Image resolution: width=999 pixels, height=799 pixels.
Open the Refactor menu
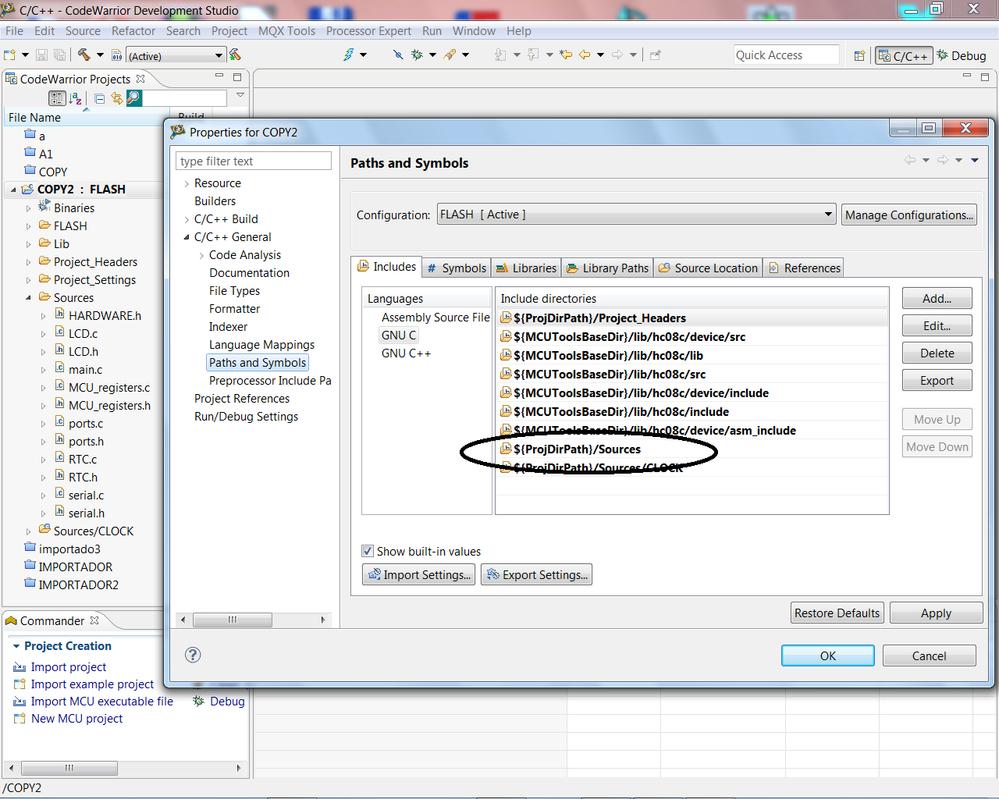[133, 31]
